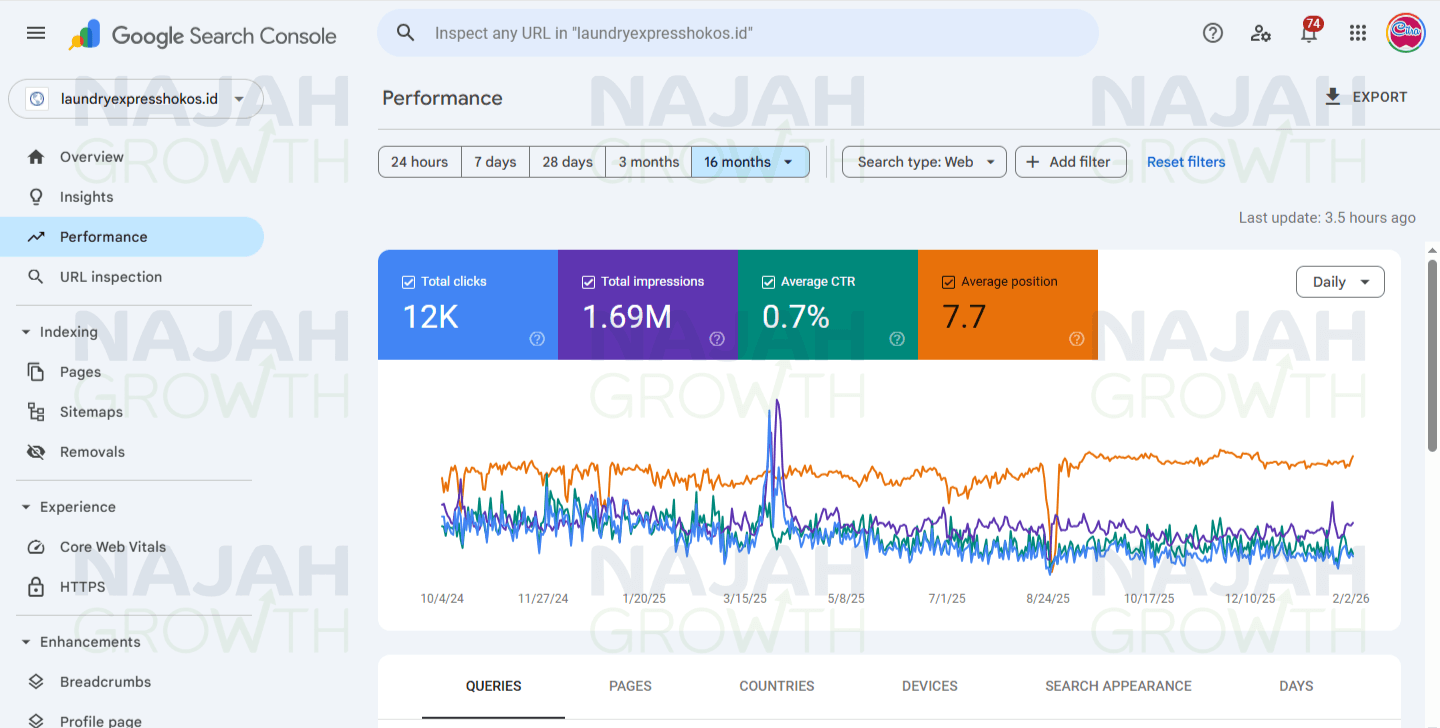
Task: Click the plus icon in Add filter
Action: tap(1033, 162)
